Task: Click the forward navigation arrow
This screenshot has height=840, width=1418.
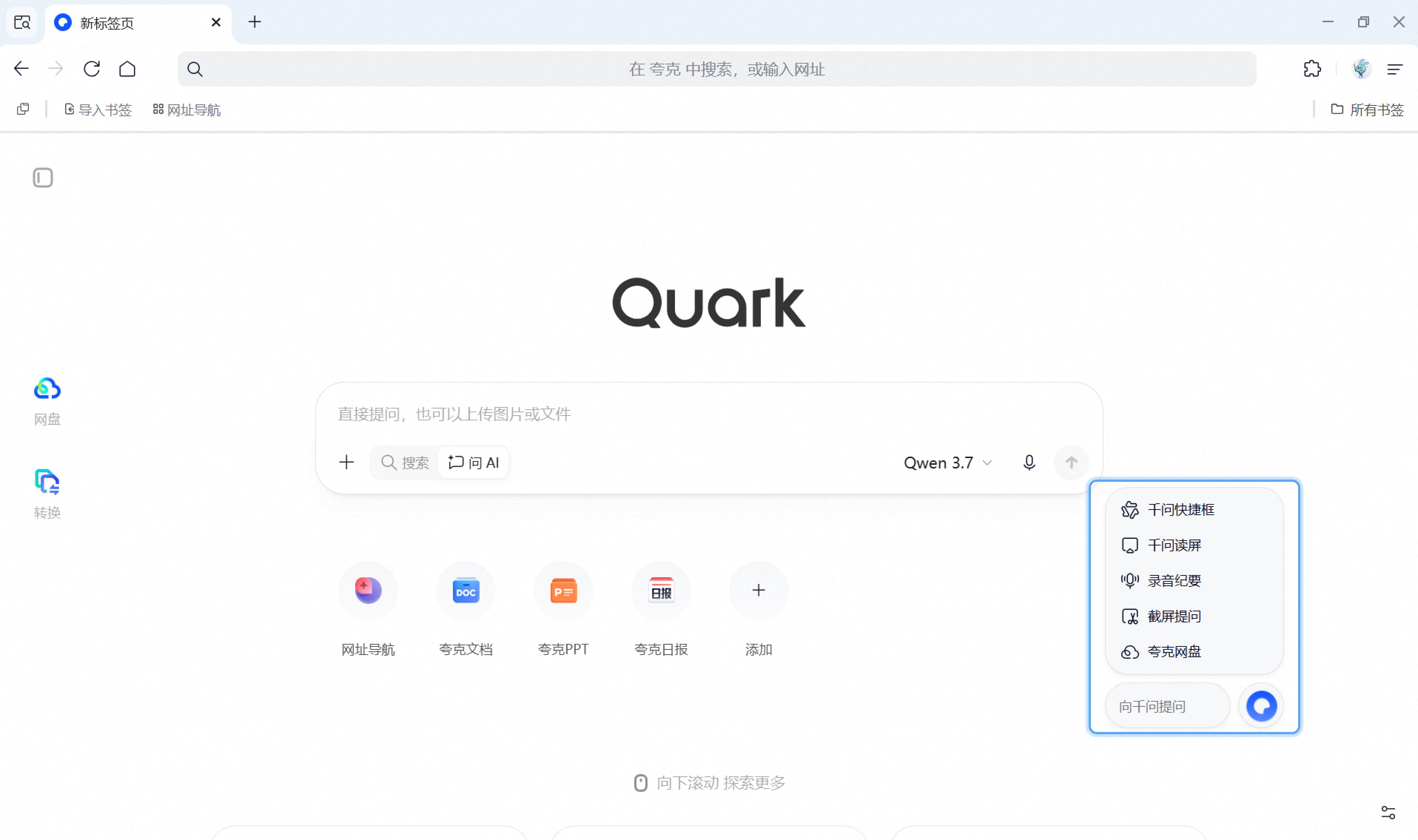Action: [x=56, y=69]
